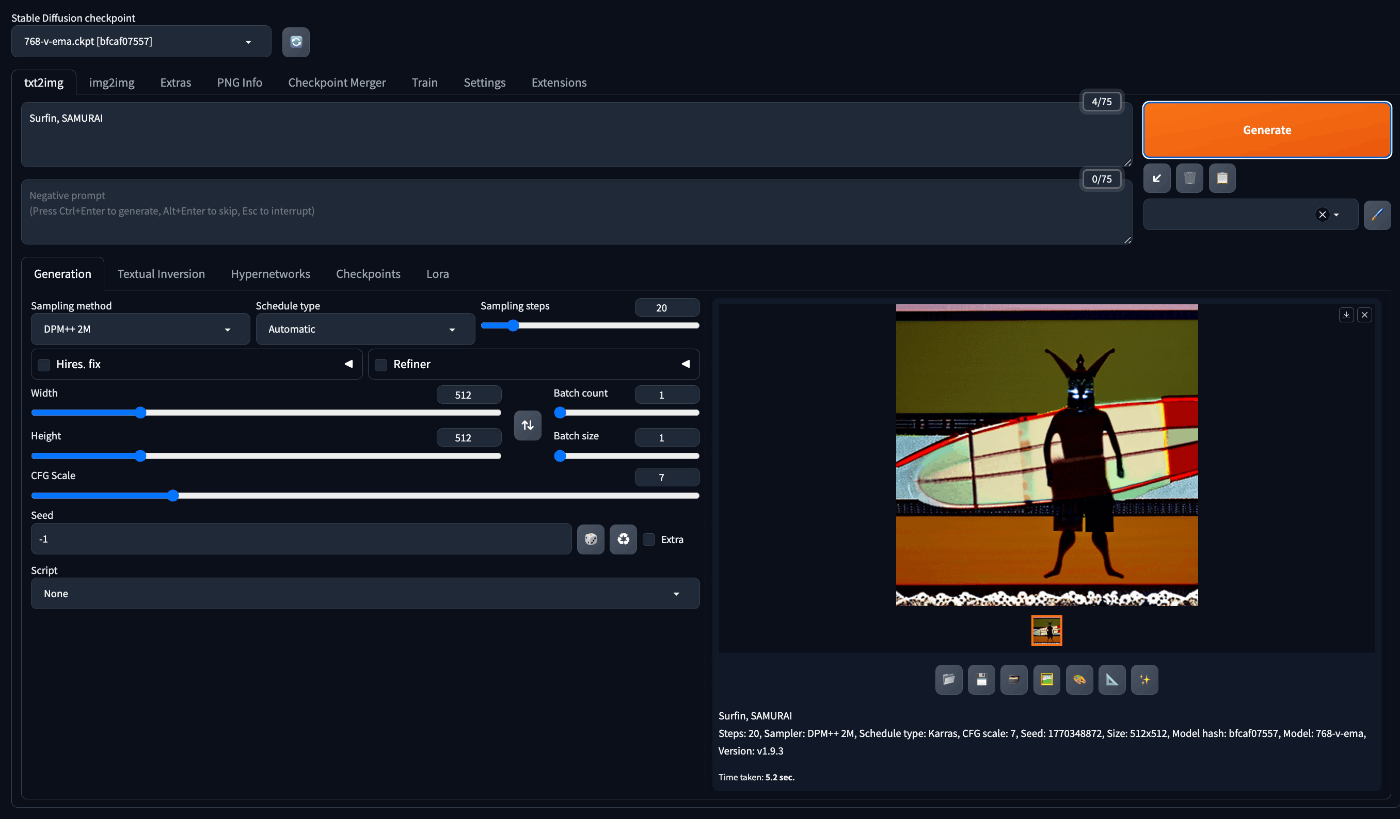Click the Batch count slider
Screen dimensions: 1400x819
pos(627,412)
